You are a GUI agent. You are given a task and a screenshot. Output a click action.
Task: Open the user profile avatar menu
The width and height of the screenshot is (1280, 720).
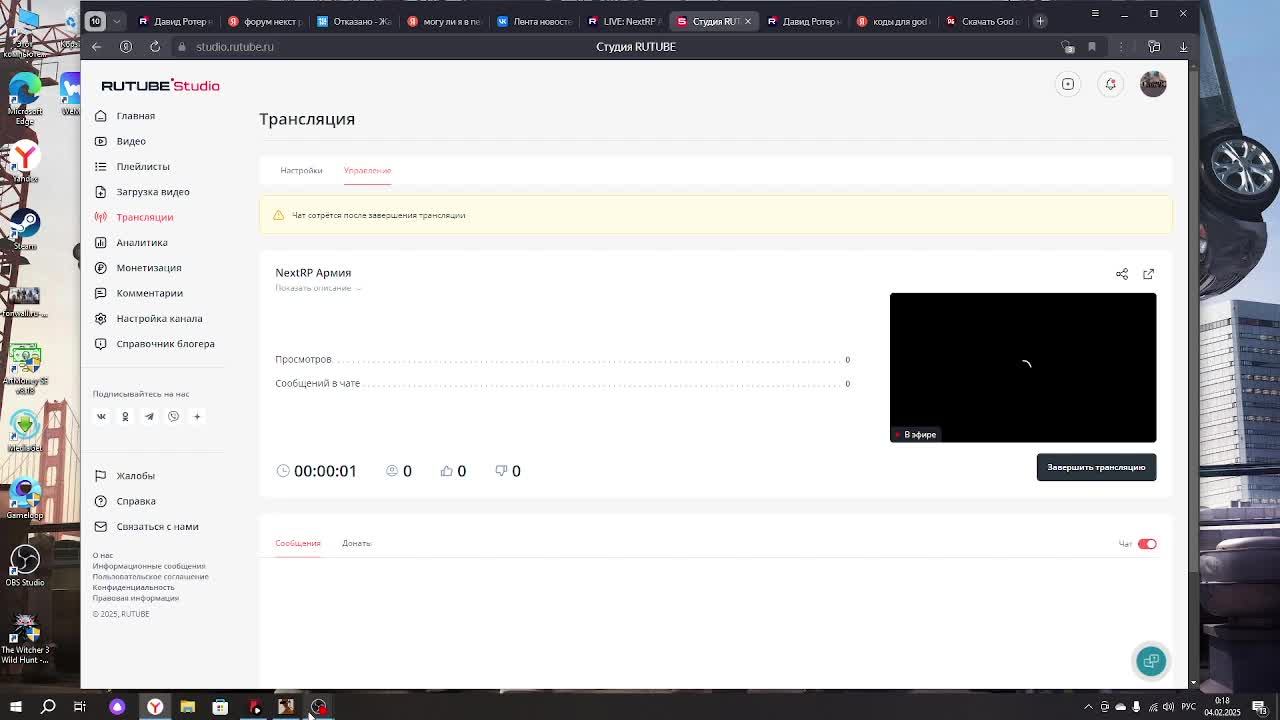point(1153,84)
